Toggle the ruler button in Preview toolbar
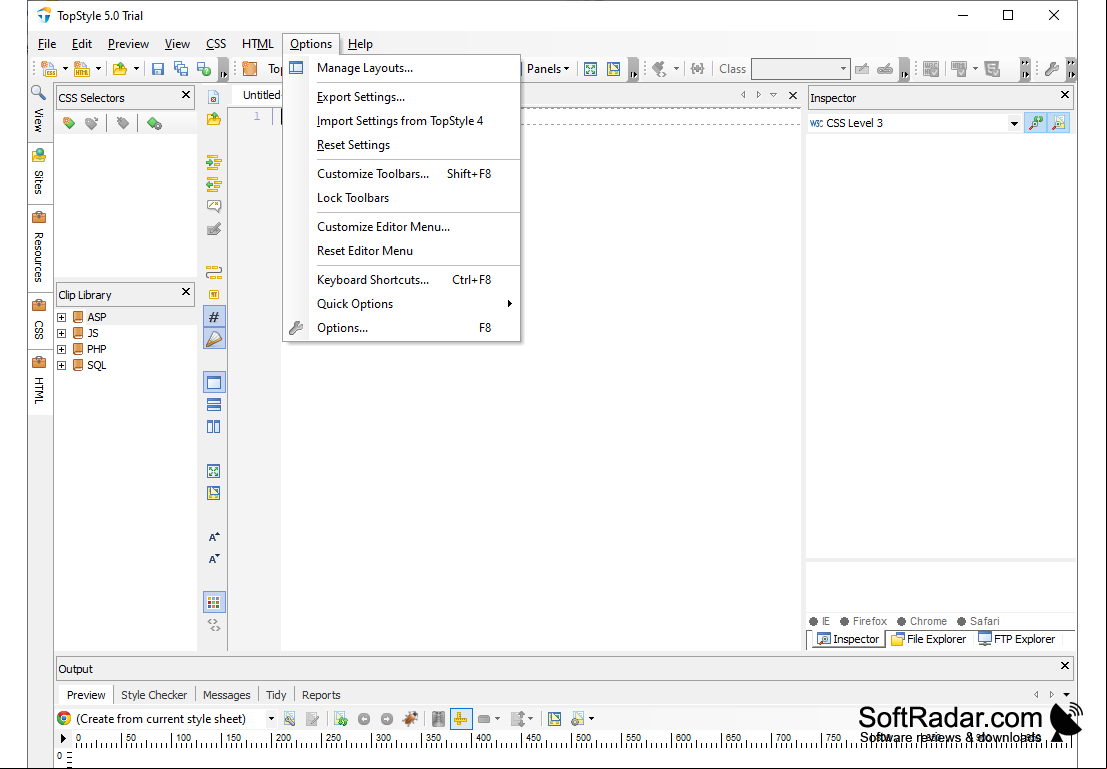The image size is (1107, 769). click(461, 719)
